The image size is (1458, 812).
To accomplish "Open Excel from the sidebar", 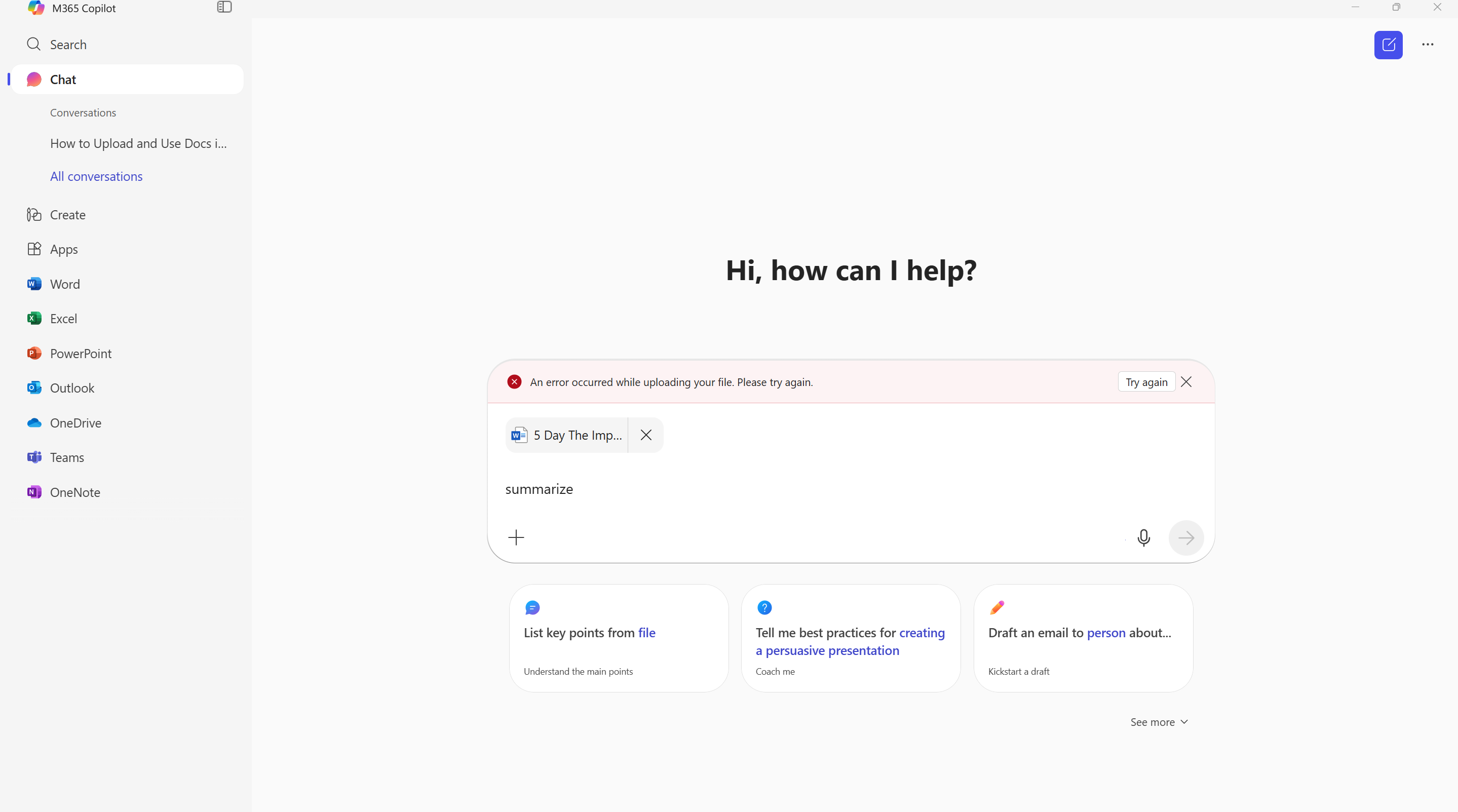I will click(x=63, y=319).
